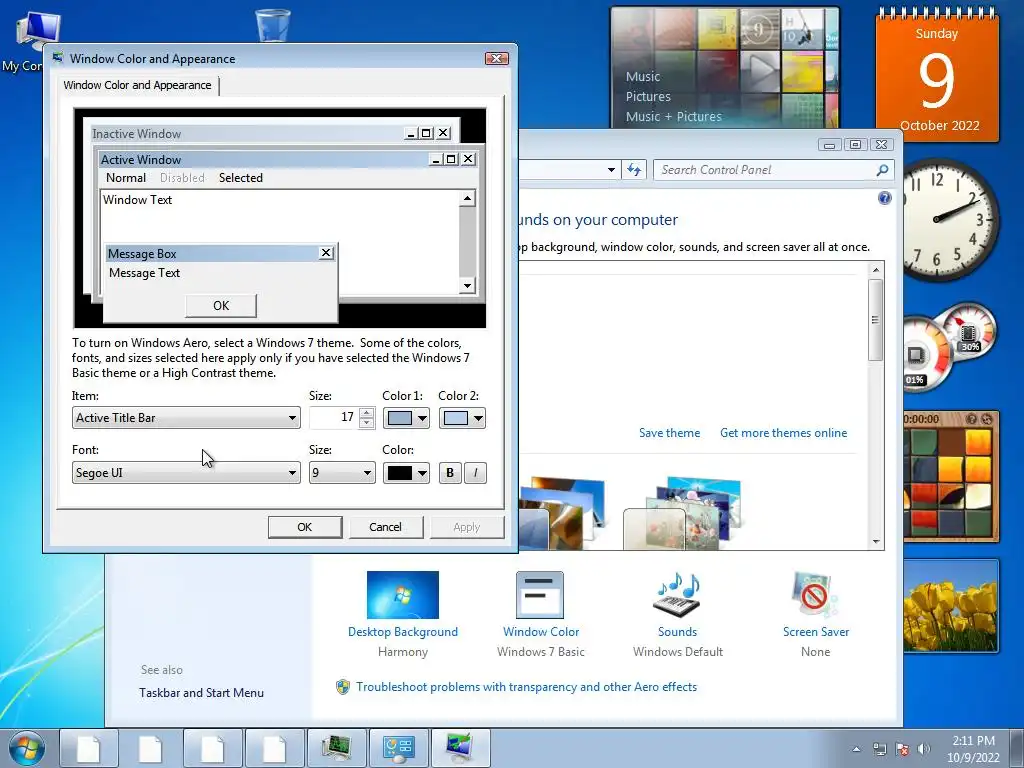Click Disabled menu in preview Active Window
1024x768 pixels.
pos(182,178)
